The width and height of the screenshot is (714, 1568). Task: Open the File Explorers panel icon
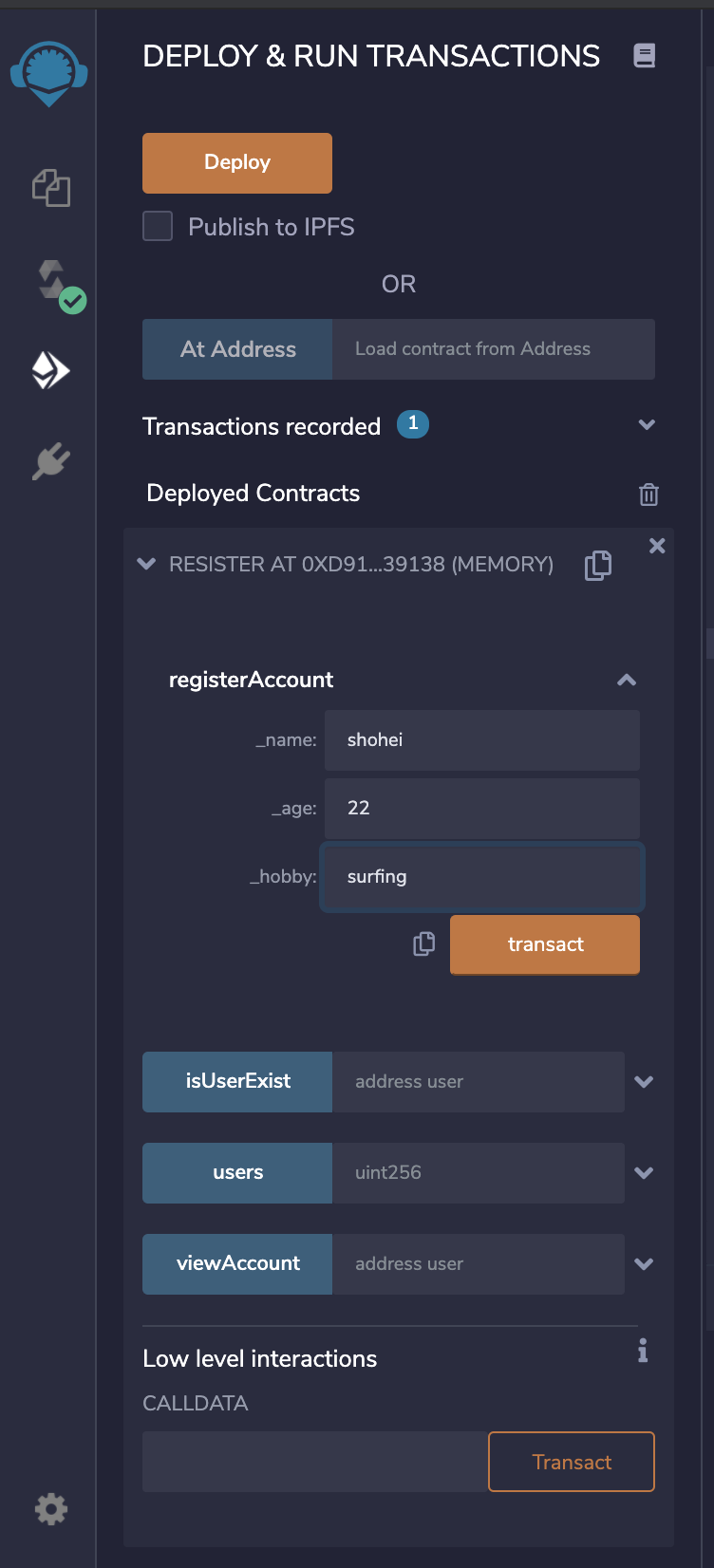tap(51, 187)
